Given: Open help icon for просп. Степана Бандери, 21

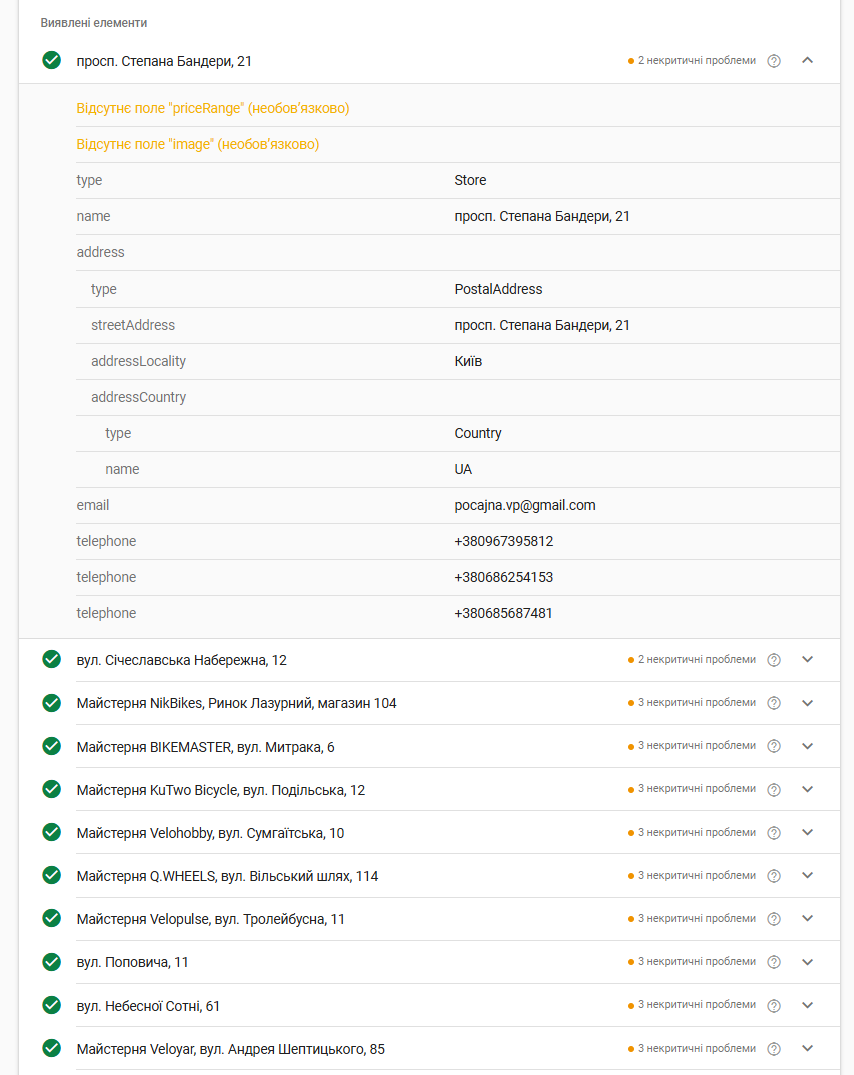Looking at the screenshot, I should pyautogui.click(x=774, y=61).
